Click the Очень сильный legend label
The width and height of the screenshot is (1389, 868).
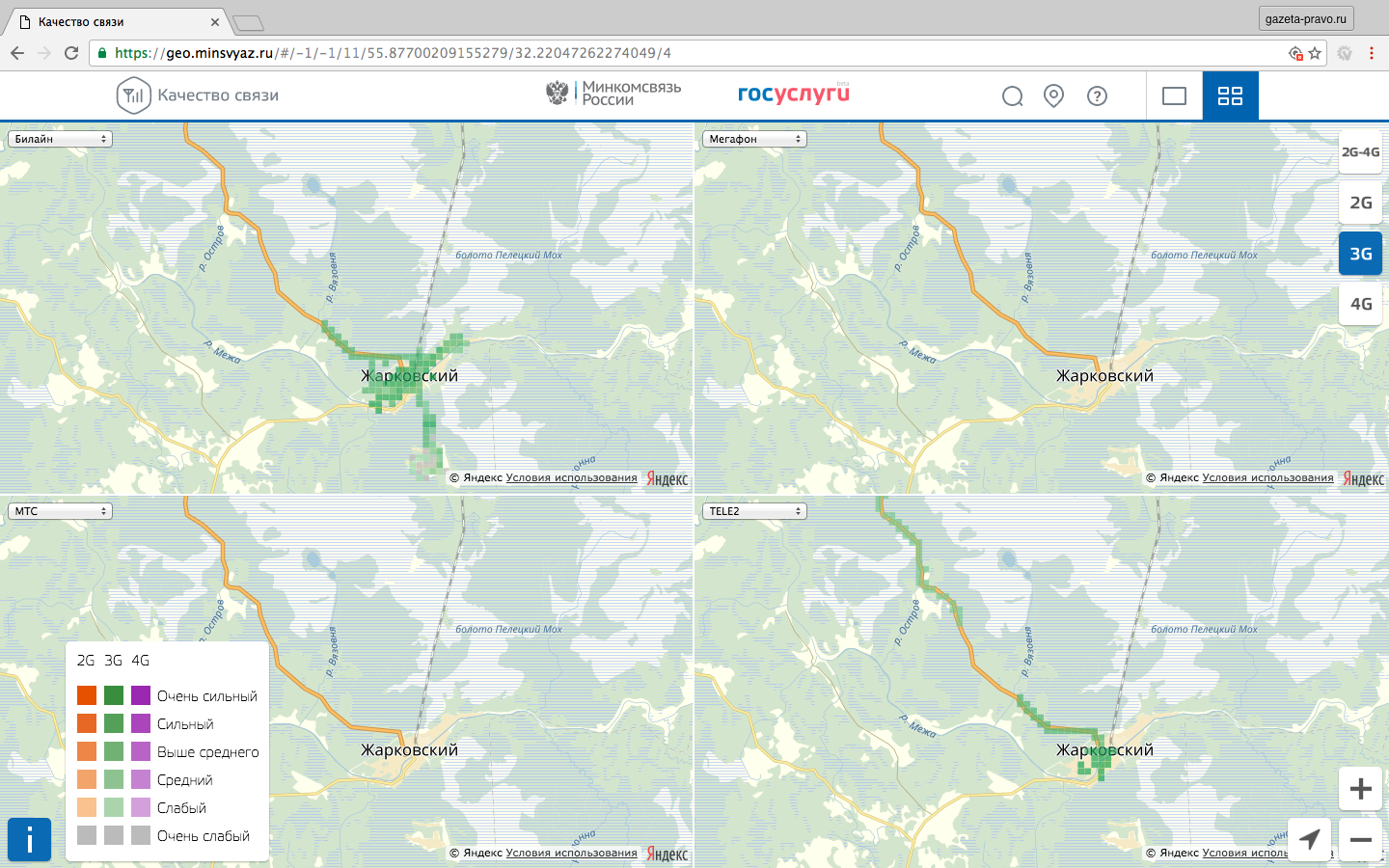pyautogui.click(x=207, y=696)
